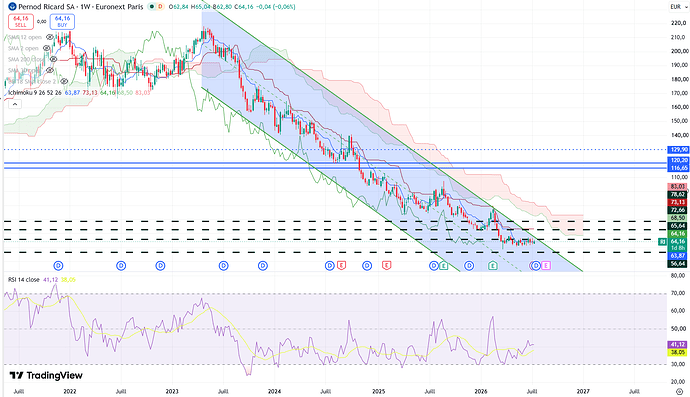
Task: Click the 64,16 BUY button
Action: (x=62, y=22)
